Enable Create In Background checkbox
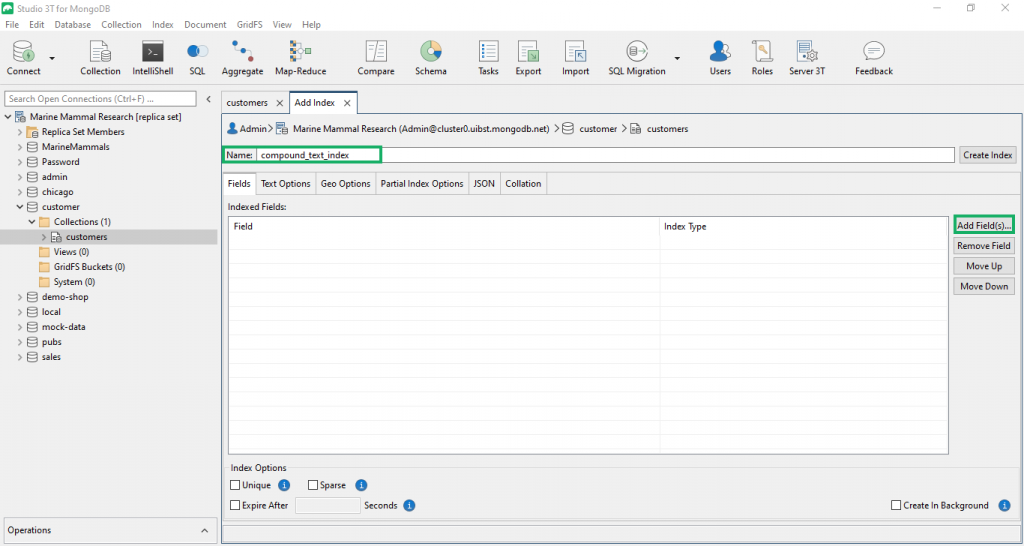The width and height of the screenshot is (1024, 546). coord(896,506)
